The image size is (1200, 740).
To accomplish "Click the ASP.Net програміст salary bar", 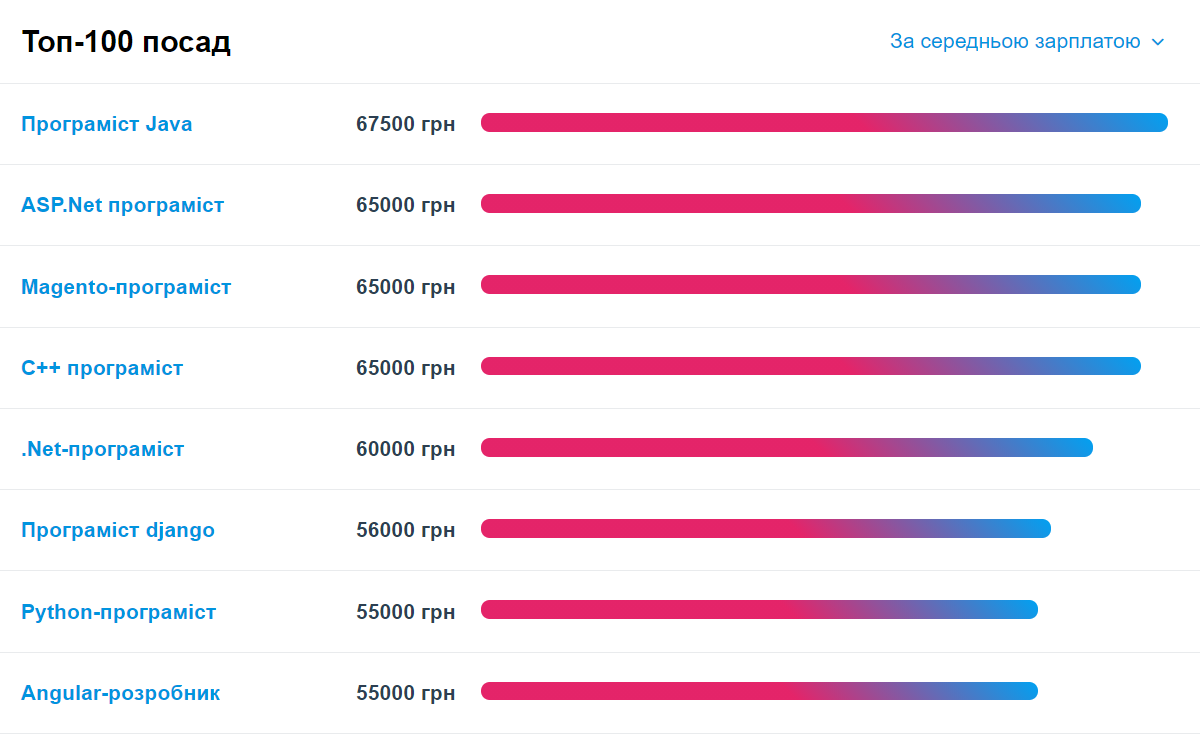I will point(811,204).
